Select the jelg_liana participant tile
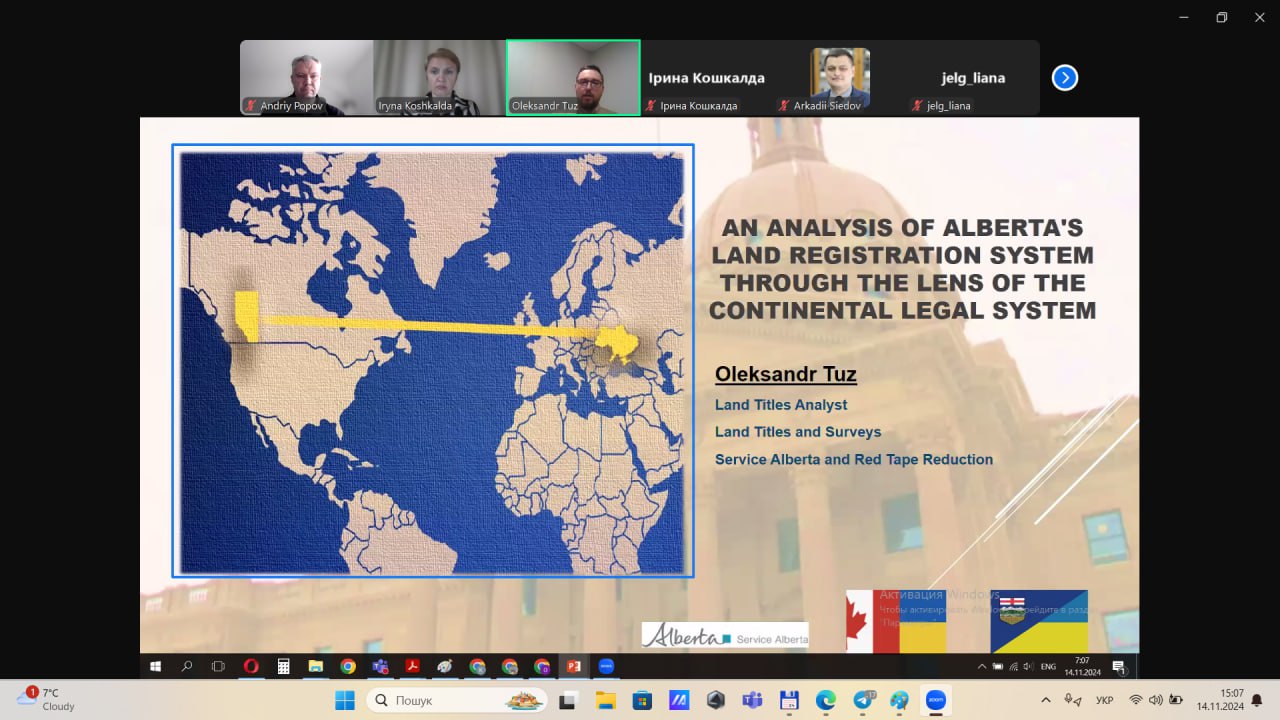The height and width of the screenshot is (720, 1280). pyautogui.click(x=972, y=78)
